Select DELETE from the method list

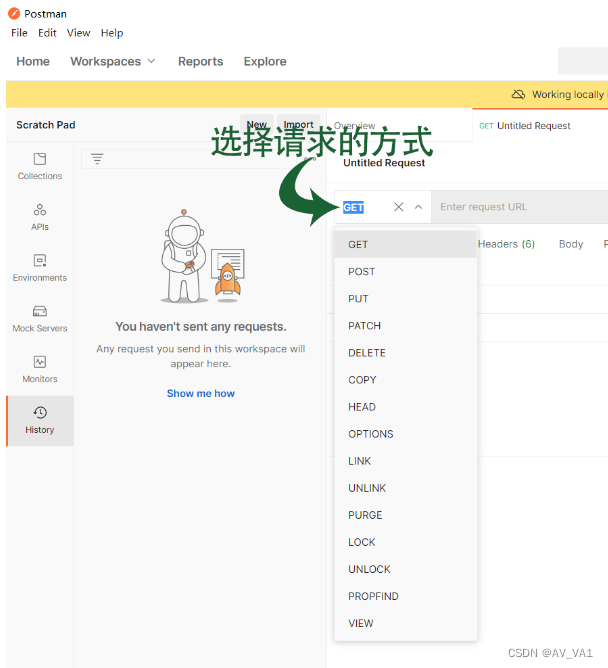click(x=405, y=353)
